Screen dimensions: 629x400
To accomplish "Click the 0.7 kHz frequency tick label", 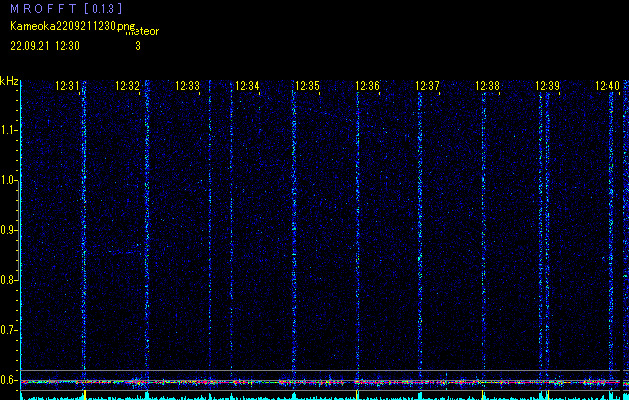I will 8,330.
